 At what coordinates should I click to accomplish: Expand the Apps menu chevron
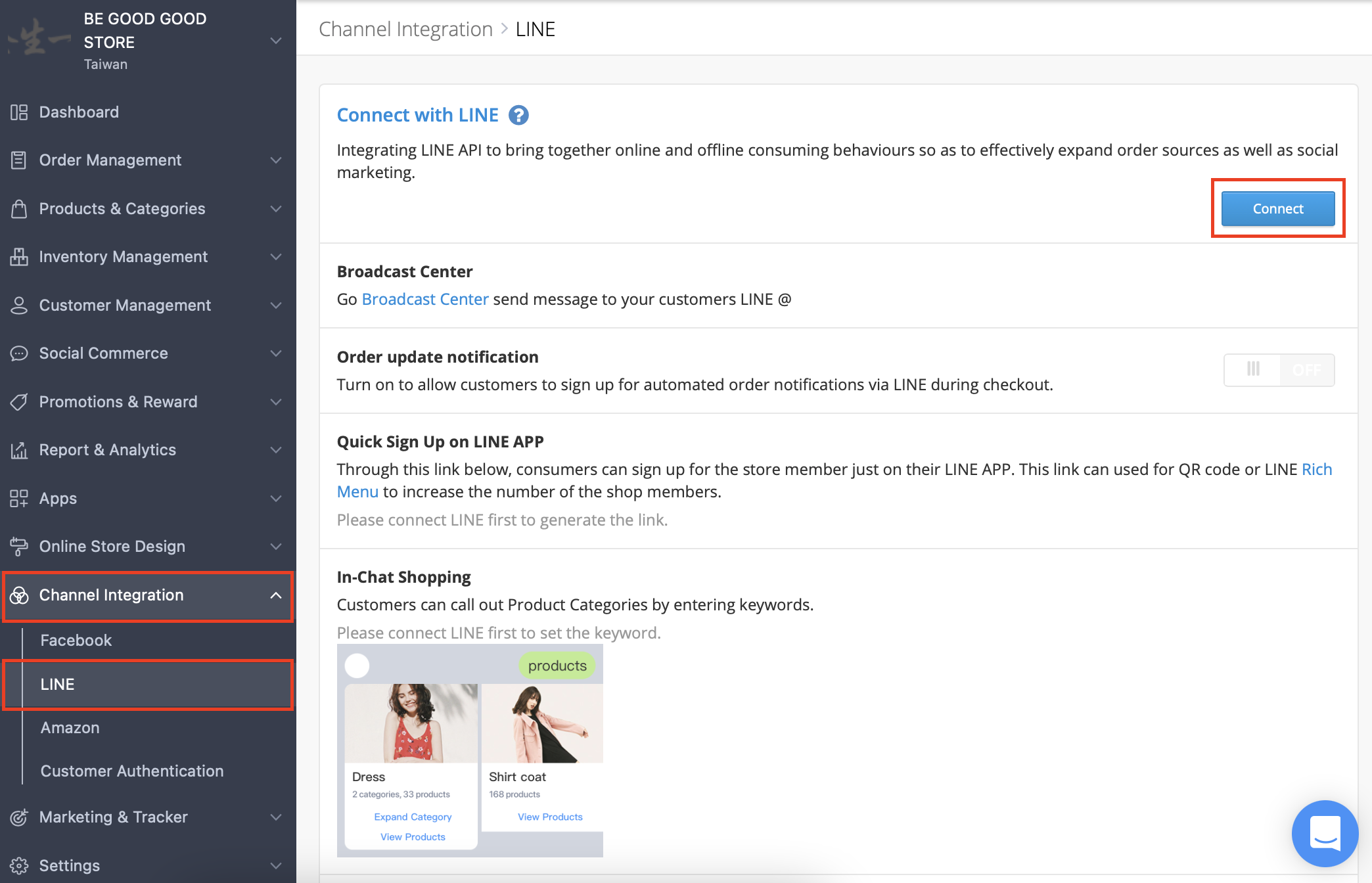pos(276,499)
